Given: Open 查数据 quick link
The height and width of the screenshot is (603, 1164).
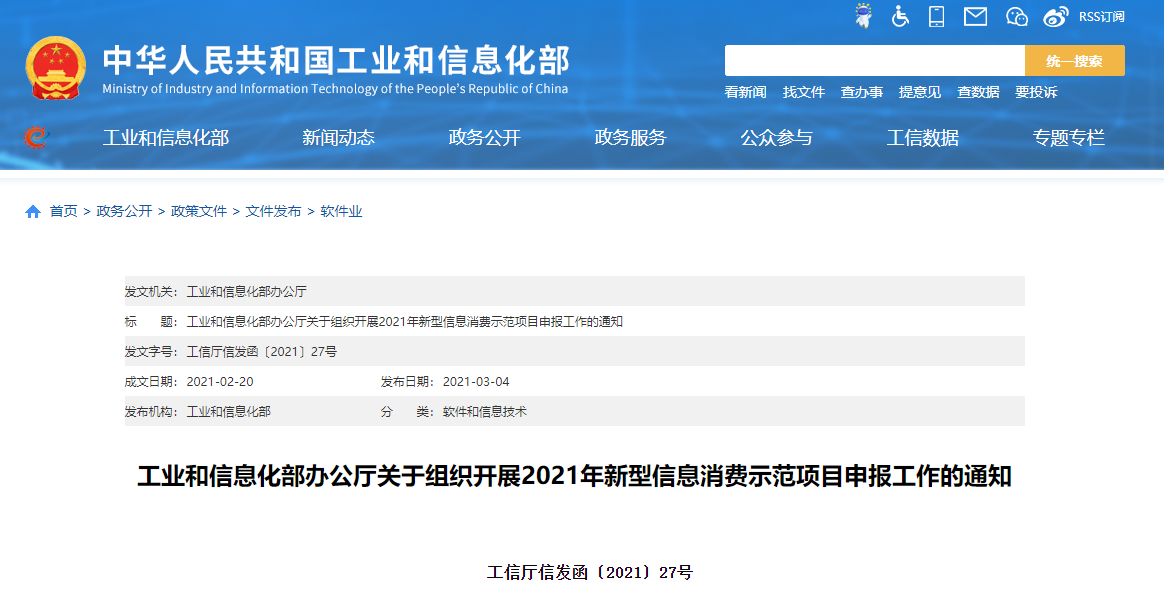Looking at the screenshot, I should tap(978, 92).
